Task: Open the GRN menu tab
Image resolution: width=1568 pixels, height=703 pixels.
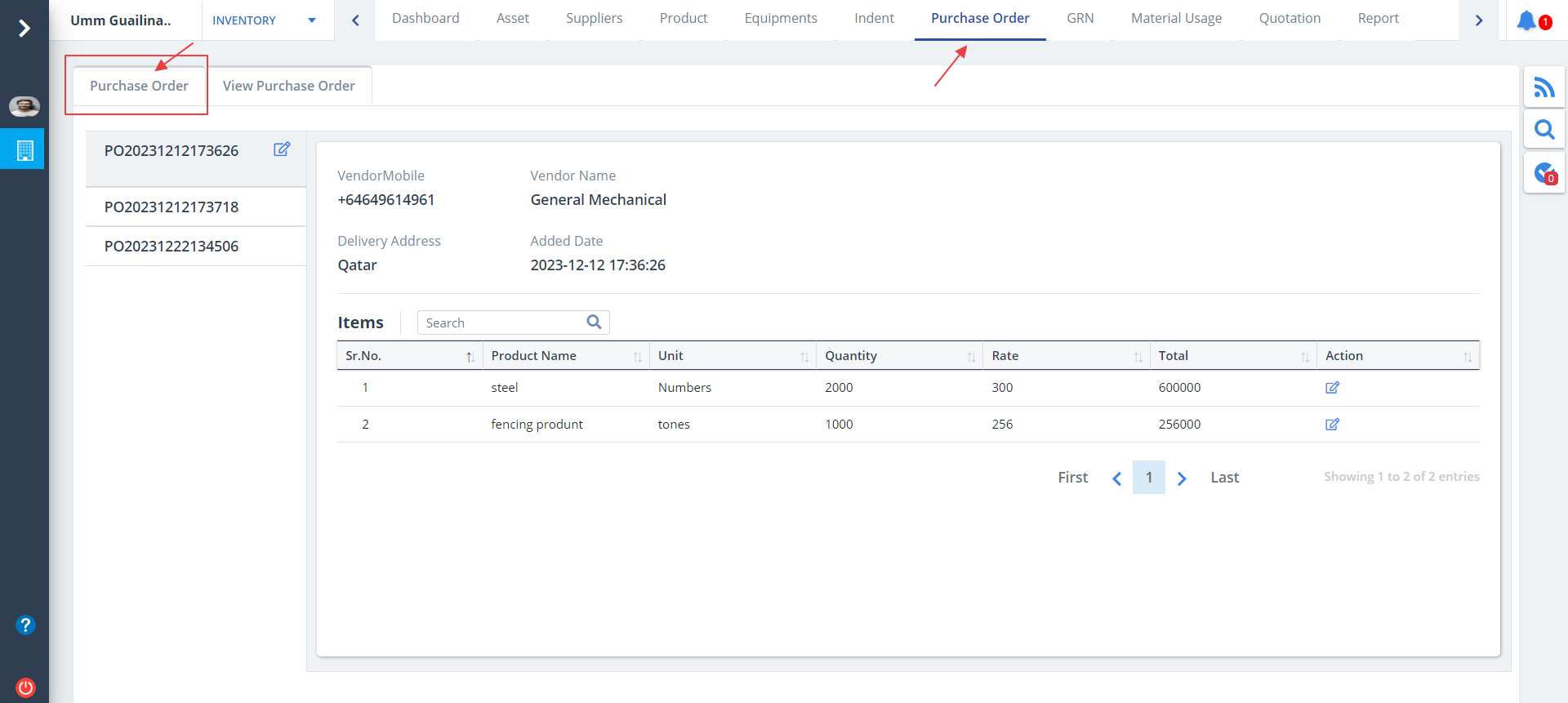Action: coord(1080,19)
